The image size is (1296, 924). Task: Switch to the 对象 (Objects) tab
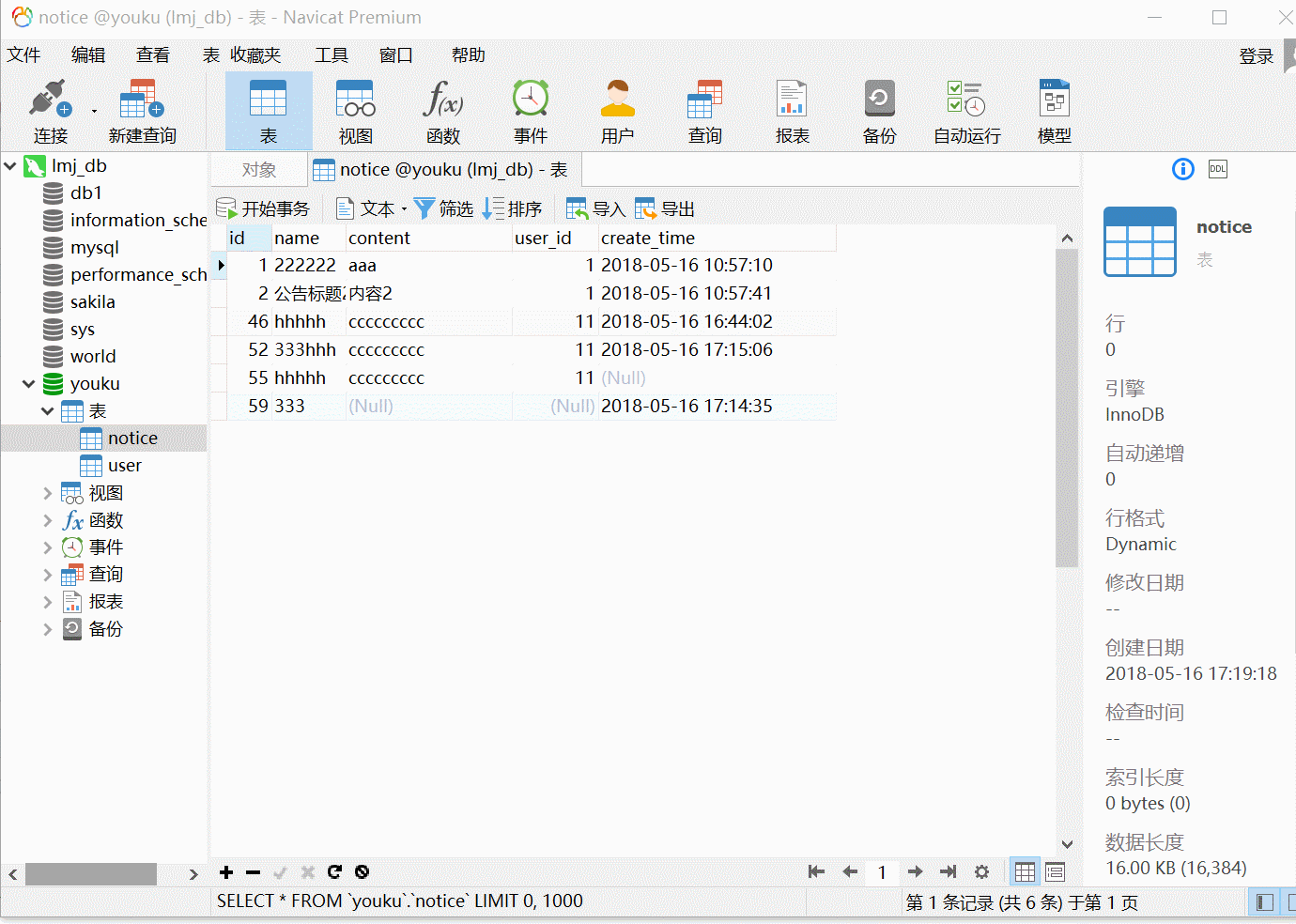pos(258,170)
